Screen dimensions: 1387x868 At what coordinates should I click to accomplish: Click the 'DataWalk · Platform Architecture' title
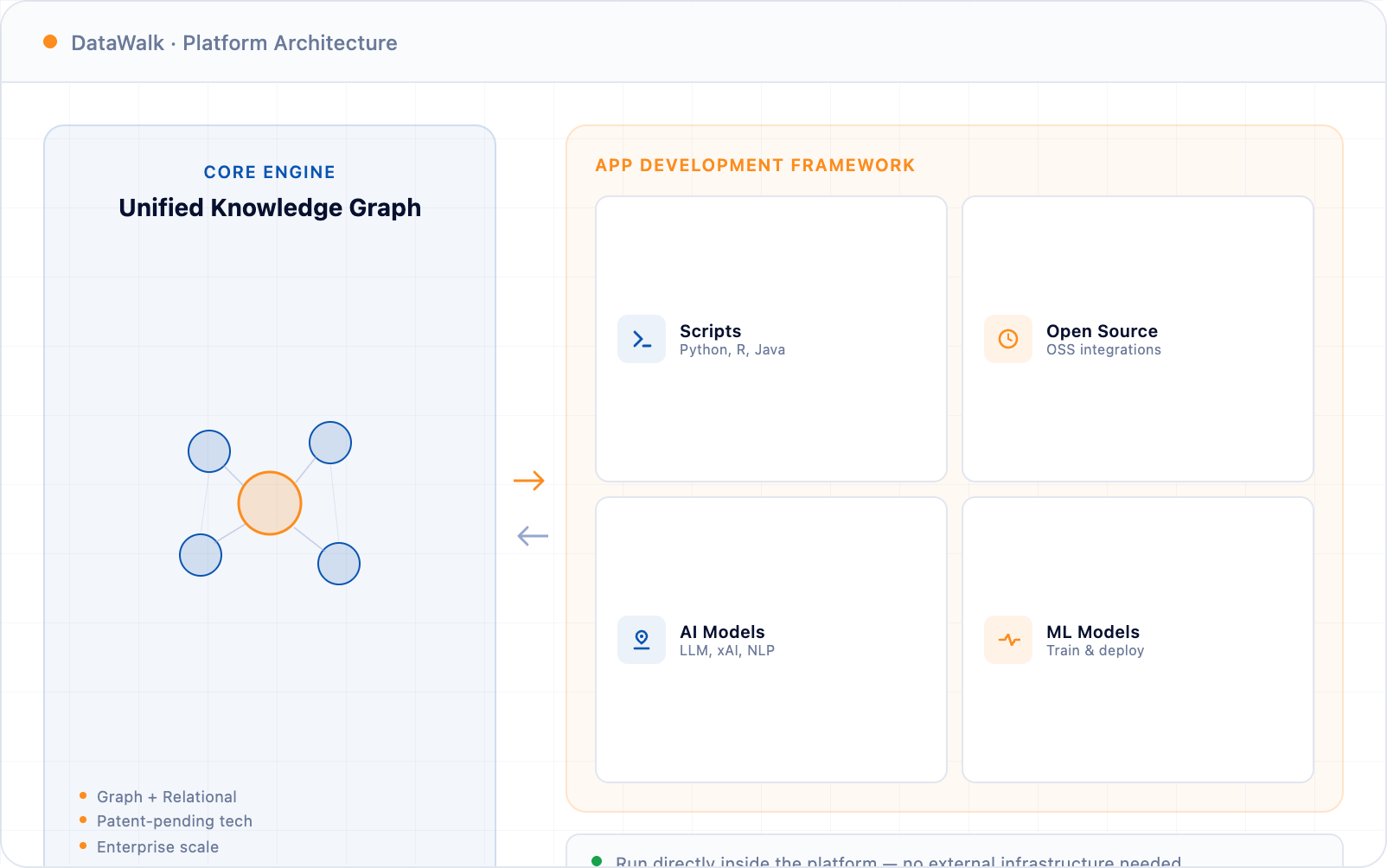(x=234, y=43)
